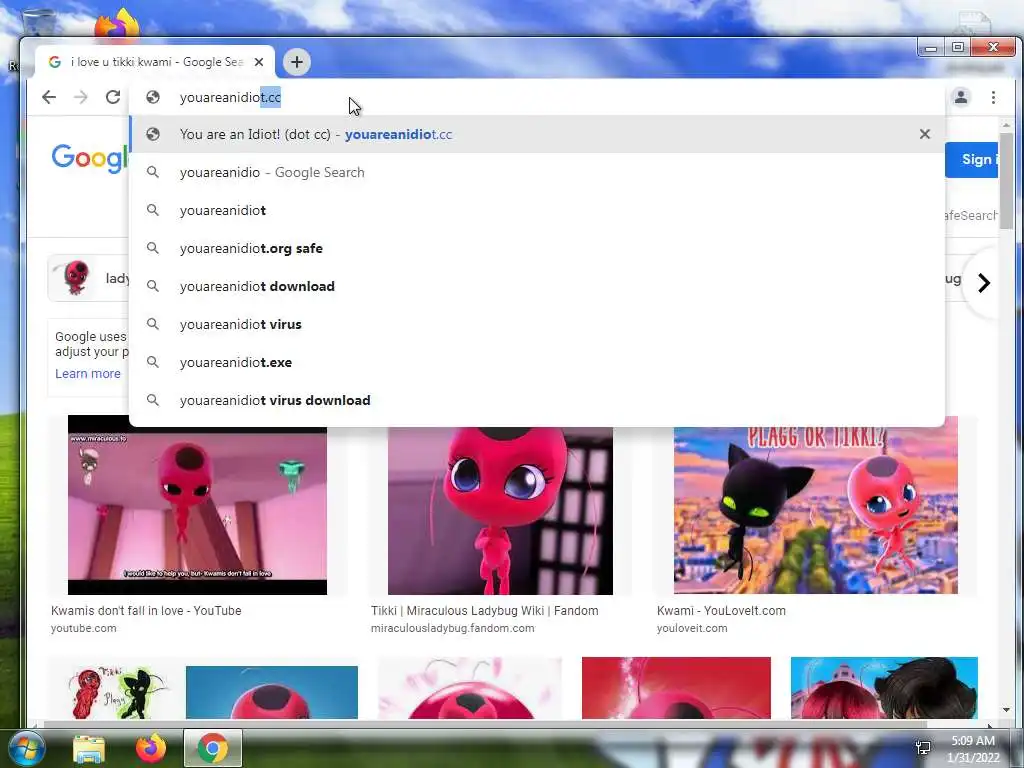Click the horizontal scrollbar at page bottom
The width and height of the screenshot is (1024, 768).
[x=485, y=724]
